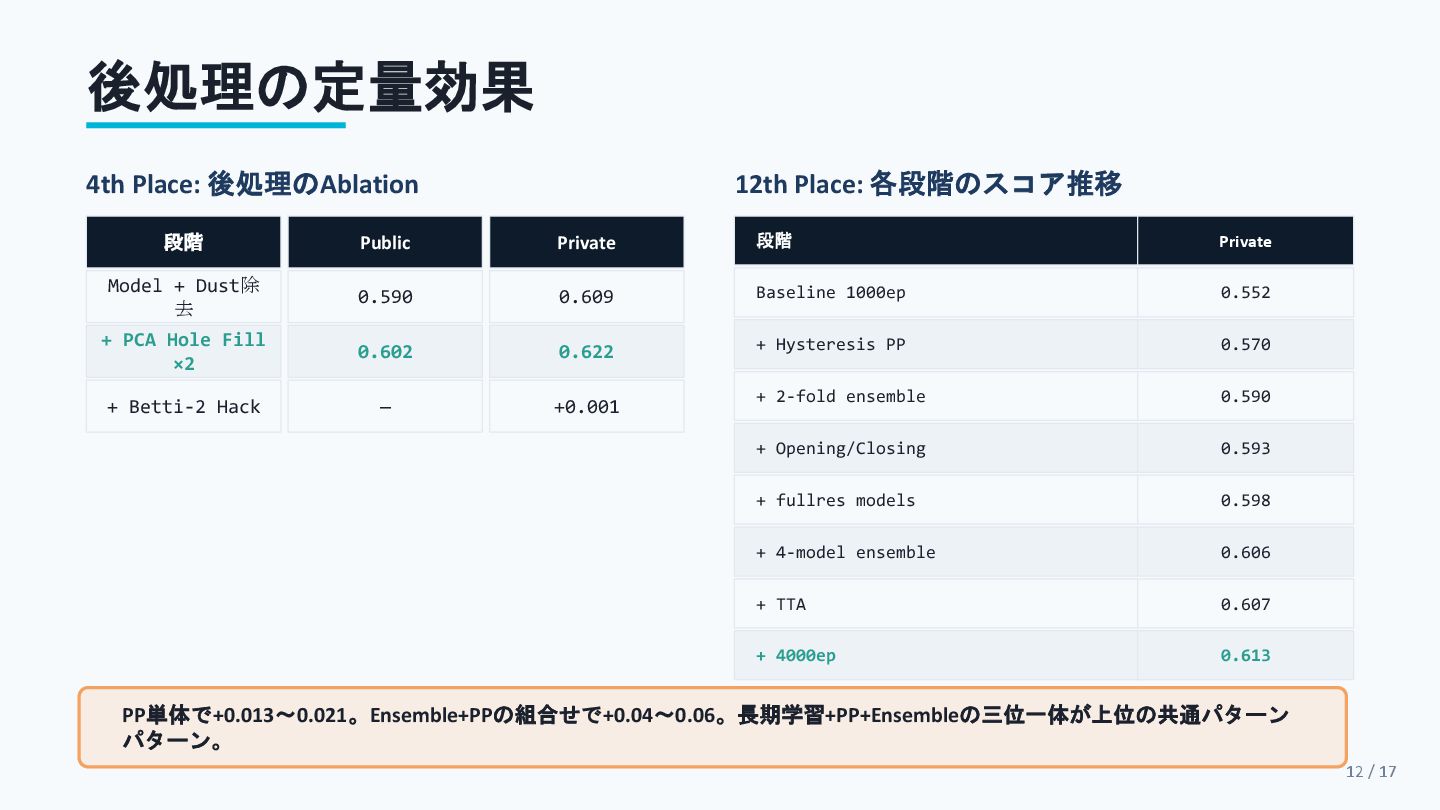Image resolution: width=1440 pixels, height=810 pixels.
Task: Click the 12th Place スコア推移 heading
Action: tap(928, 184)
